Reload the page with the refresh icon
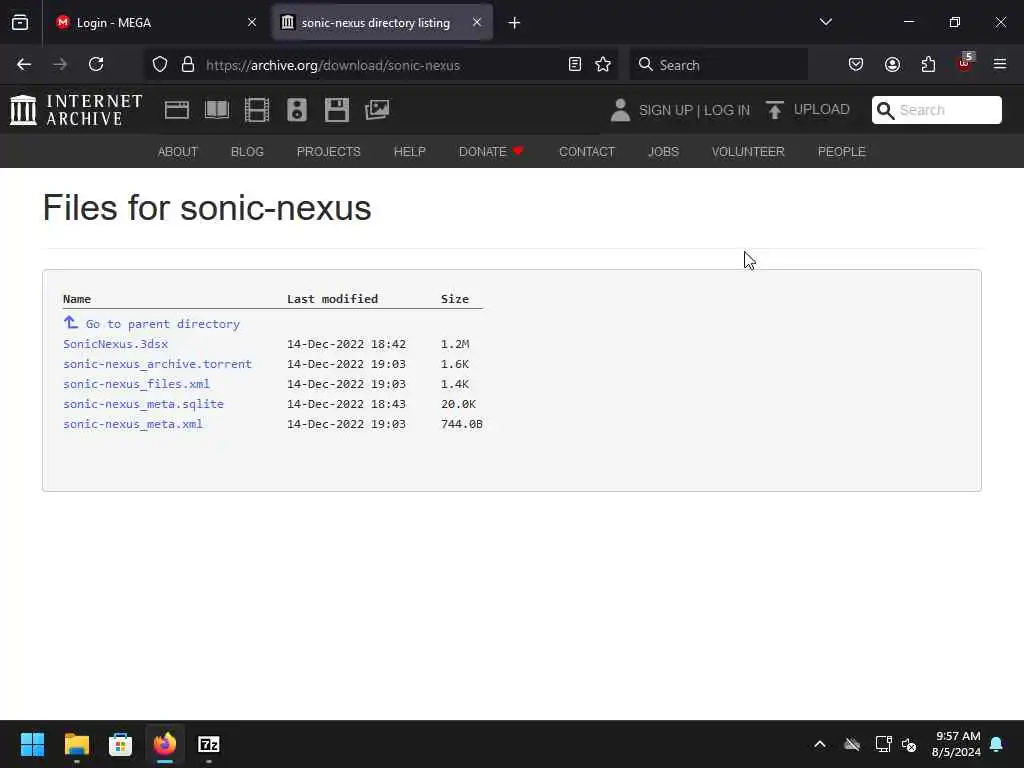The width and height of the screenshot is (1024, 768). point(96,64)
